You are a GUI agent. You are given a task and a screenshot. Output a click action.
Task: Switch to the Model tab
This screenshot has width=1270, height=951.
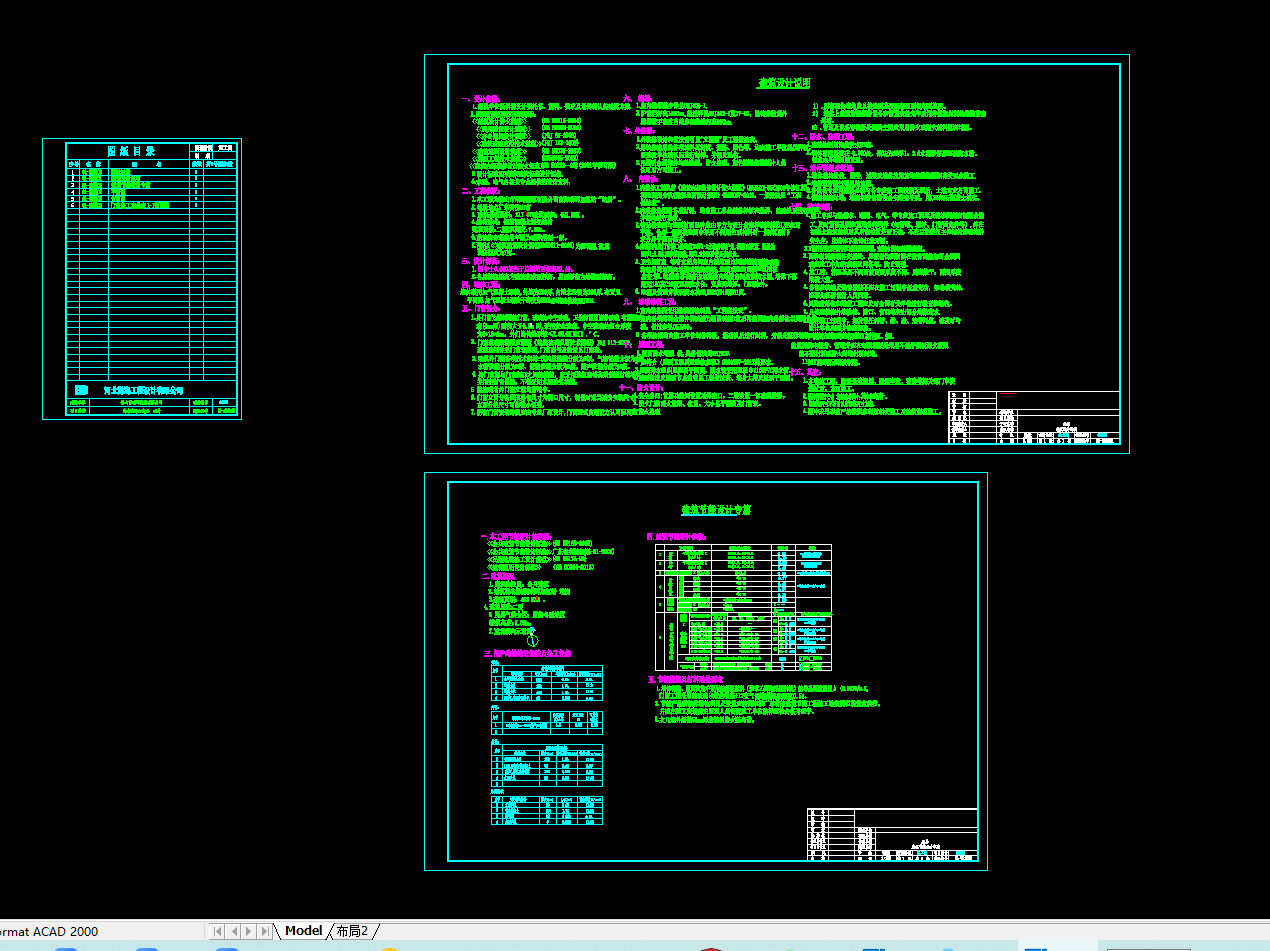(303, 931)
